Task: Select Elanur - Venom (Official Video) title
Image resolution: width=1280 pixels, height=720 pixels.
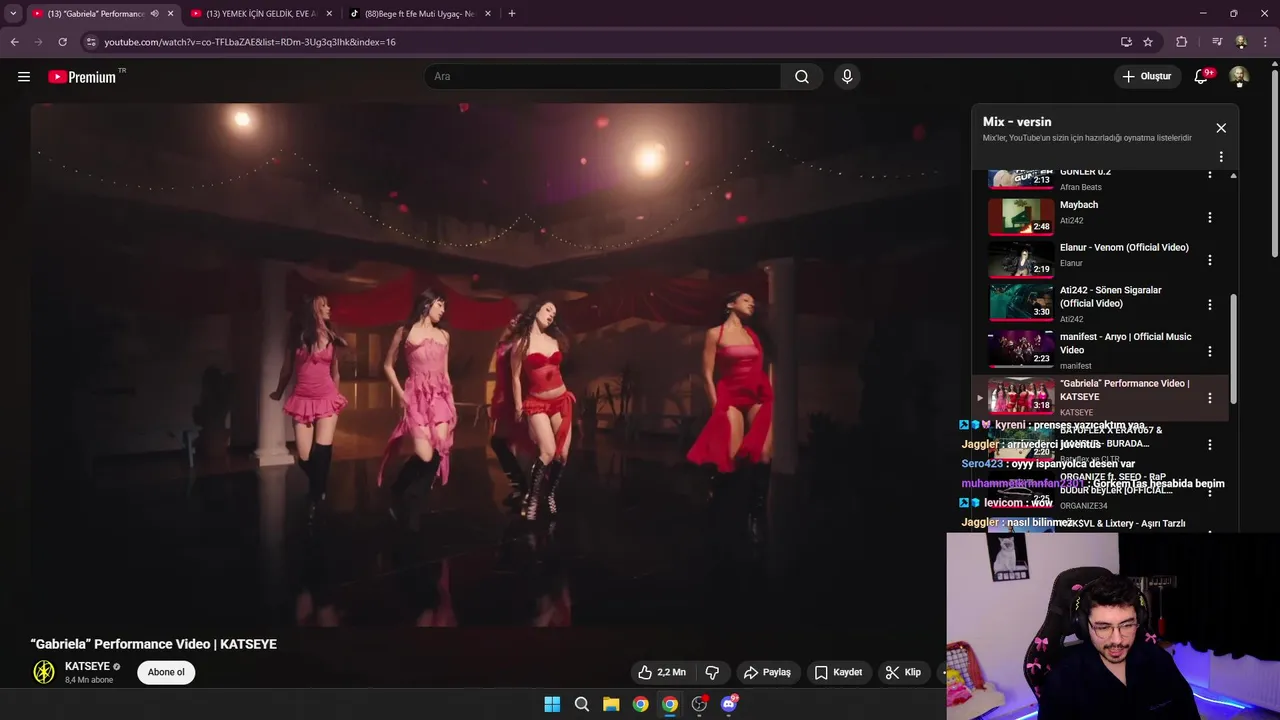Action: click(x=1124, y=247)
